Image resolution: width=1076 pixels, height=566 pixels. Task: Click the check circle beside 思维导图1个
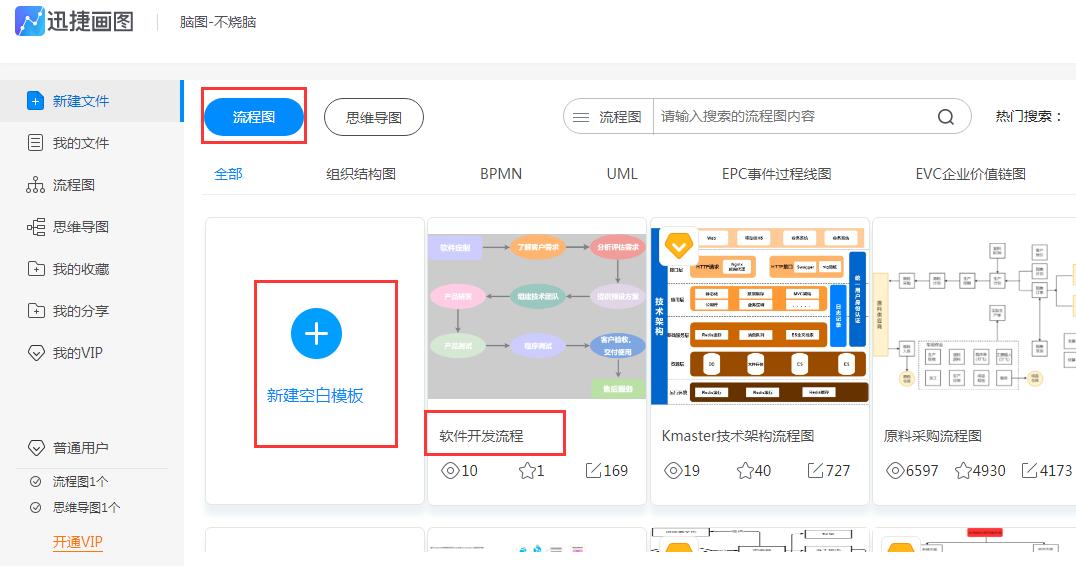36,508
